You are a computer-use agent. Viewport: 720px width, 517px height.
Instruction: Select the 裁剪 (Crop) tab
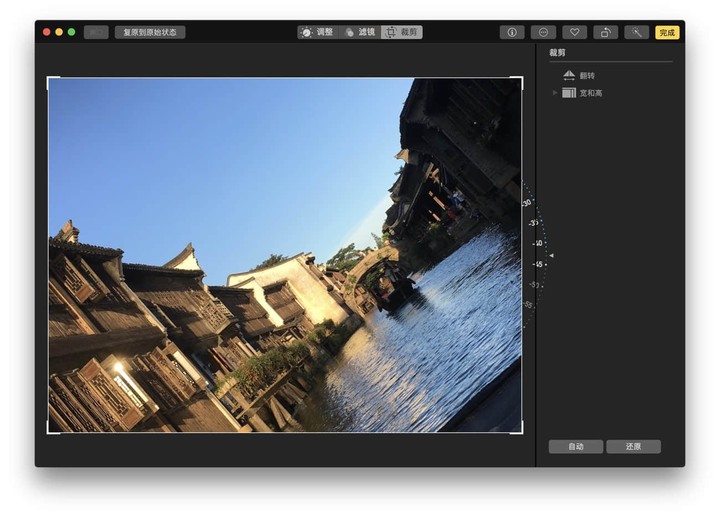402,32
